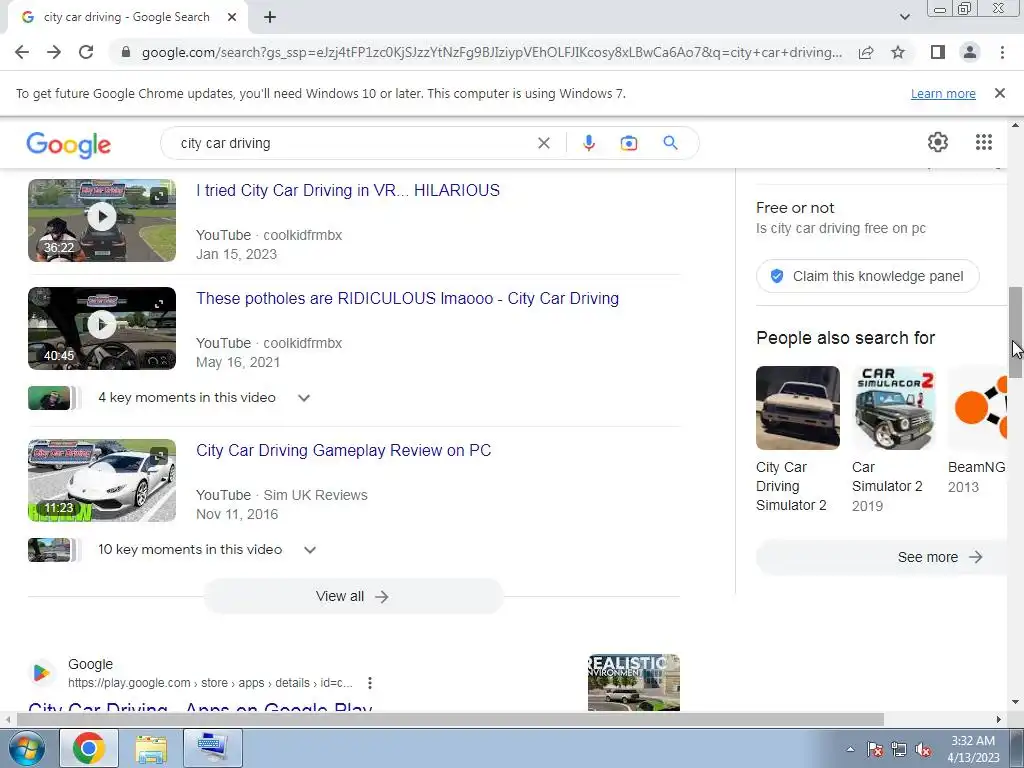Image resolution: width=1024 pixels, height=768 pixels.
Task: Open City Car Driving Simulator 2 card
Action: tap(797, 440)
